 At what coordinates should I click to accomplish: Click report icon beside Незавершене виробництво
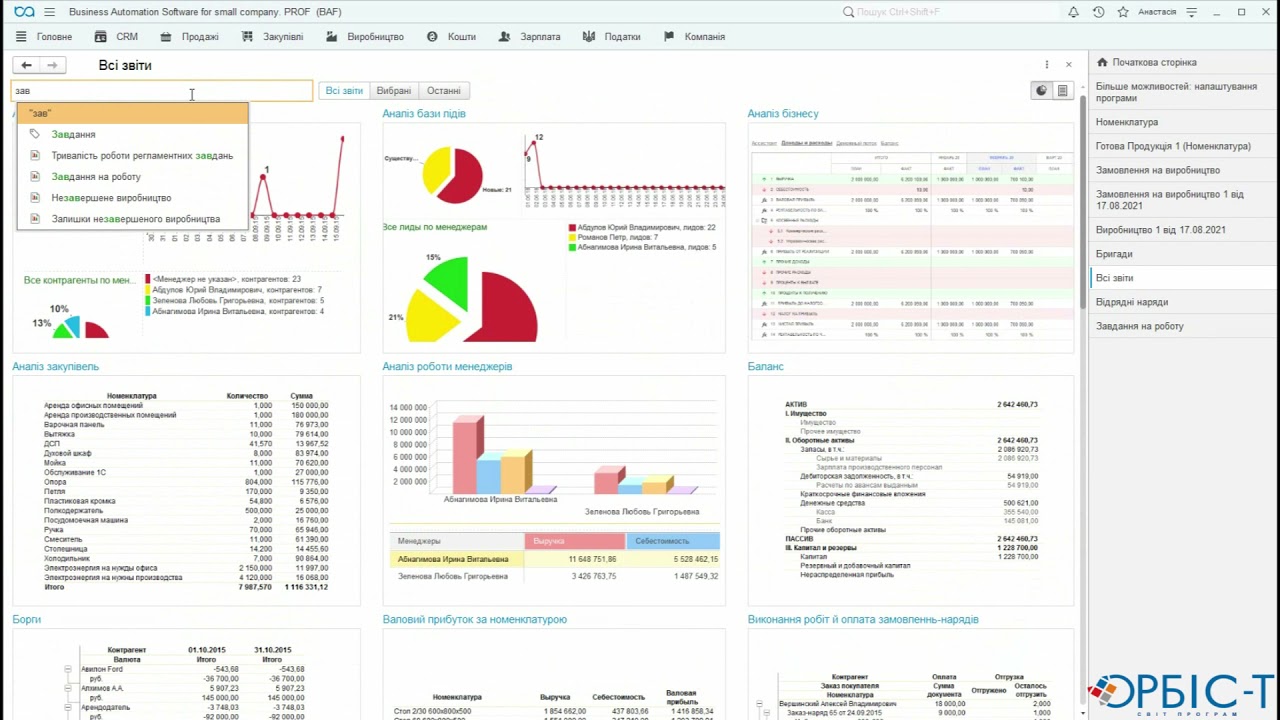(x=35, y=198)
